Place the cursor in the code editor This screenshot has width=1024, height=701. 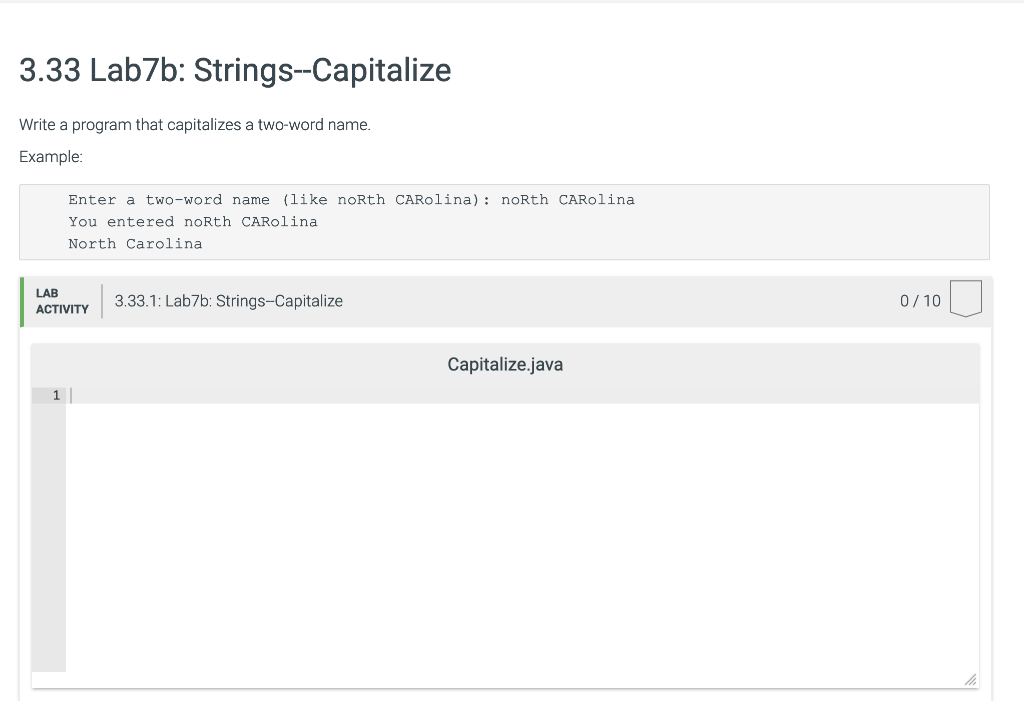click(x=500, y=500)
